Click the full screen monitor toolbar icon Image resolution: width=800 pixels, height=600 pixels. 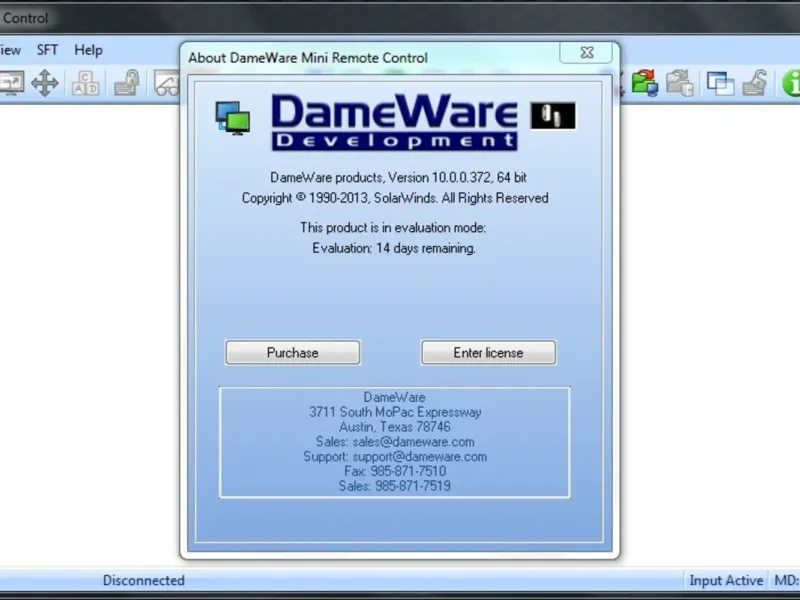click(10, 83)
